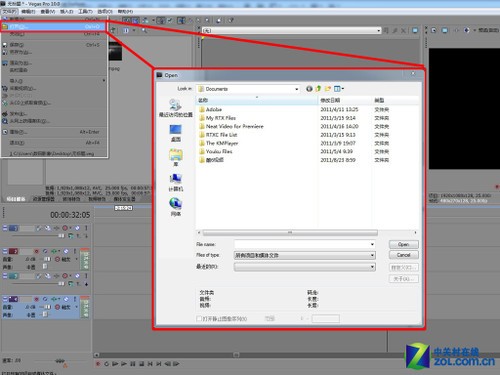500x375 pixels.
Task: Click the Cancel button in dialog
Action: [403, 255]
